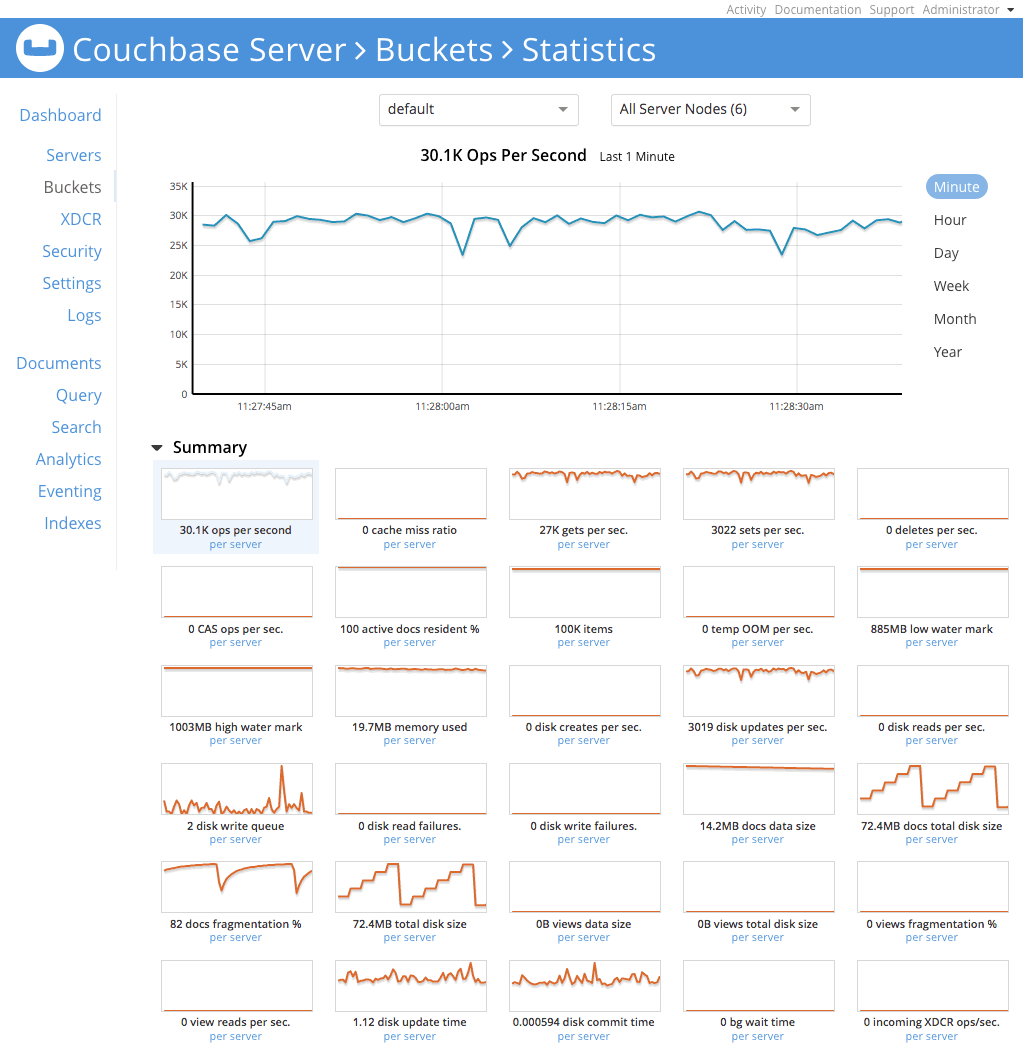Switch to Year time range

point(947,352)
